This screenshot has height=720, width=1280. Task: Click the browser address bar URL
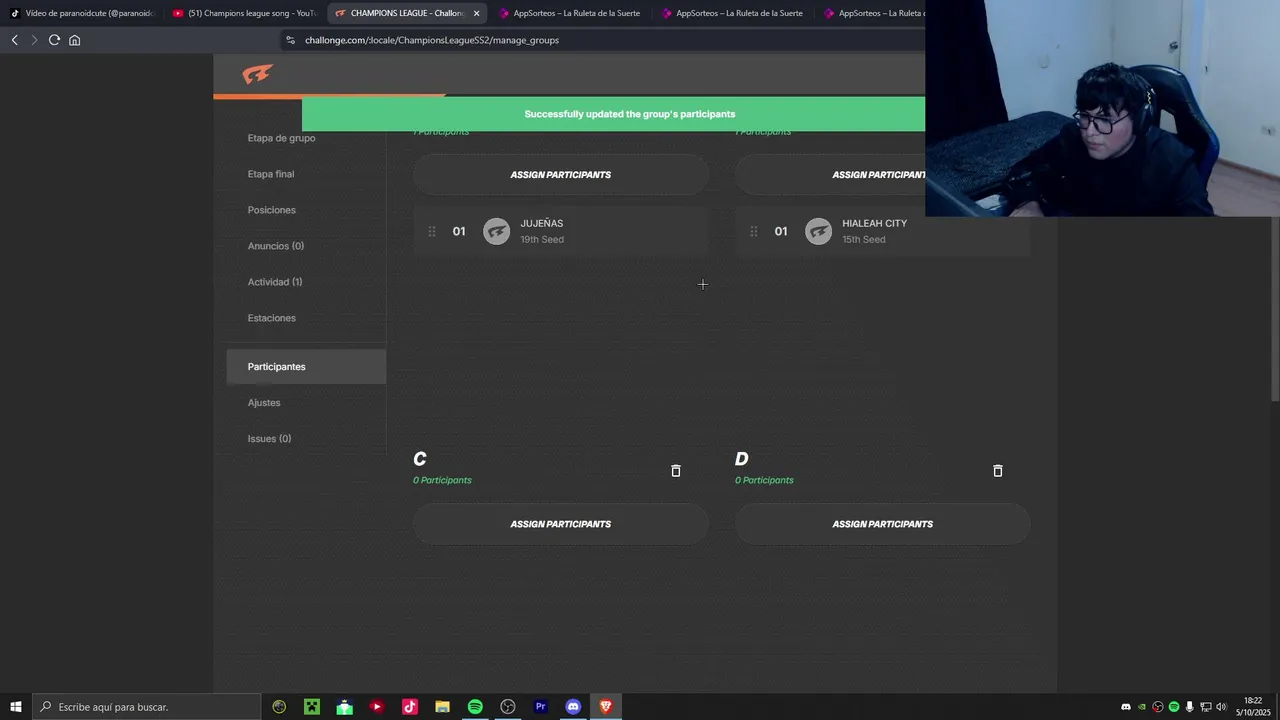coord(432,40)
